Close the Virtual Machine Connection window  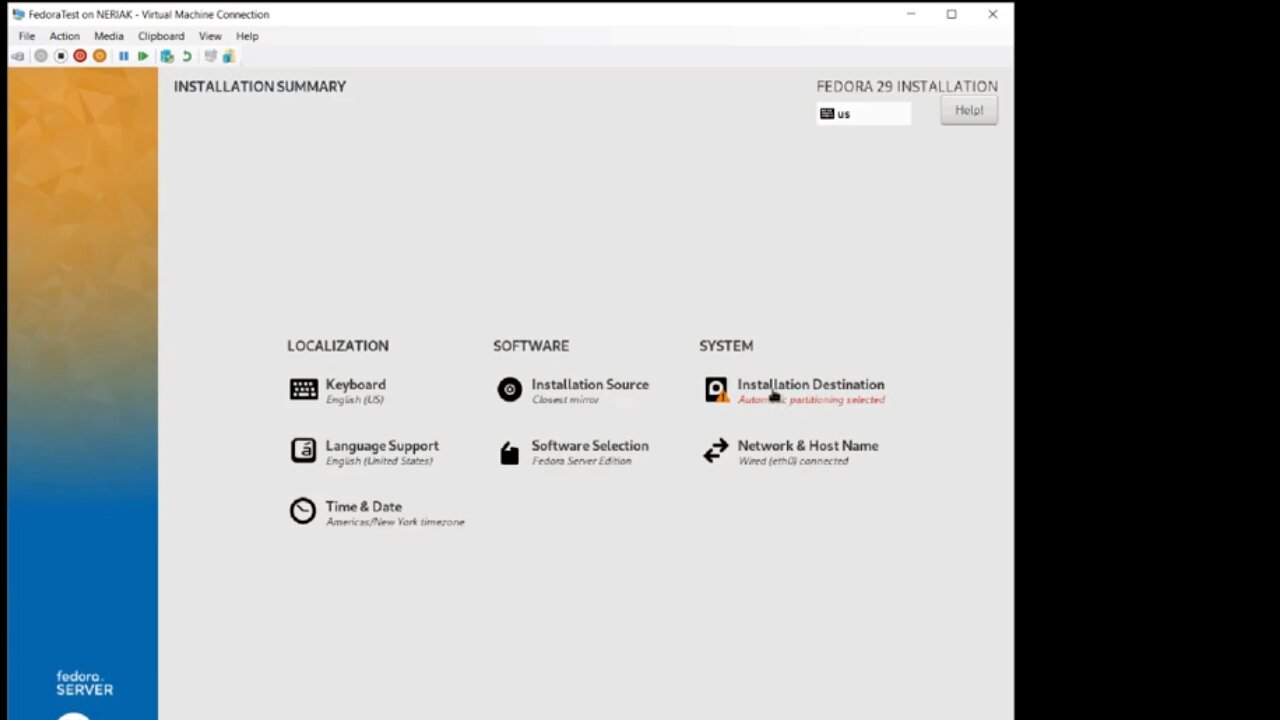tap(992, 14)
